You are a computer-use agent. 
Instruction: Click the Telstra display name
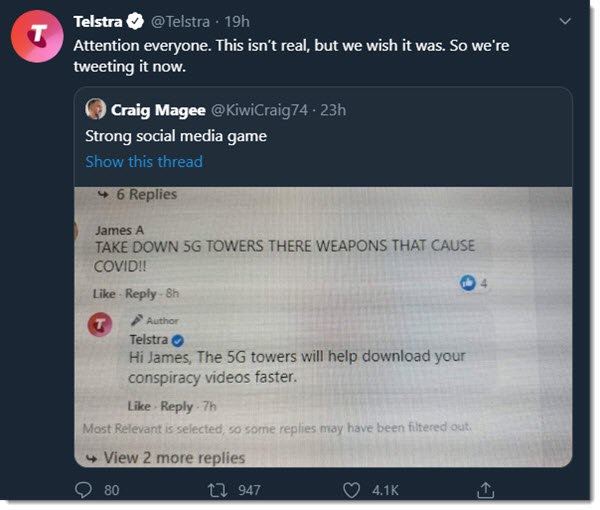point(97,20)
